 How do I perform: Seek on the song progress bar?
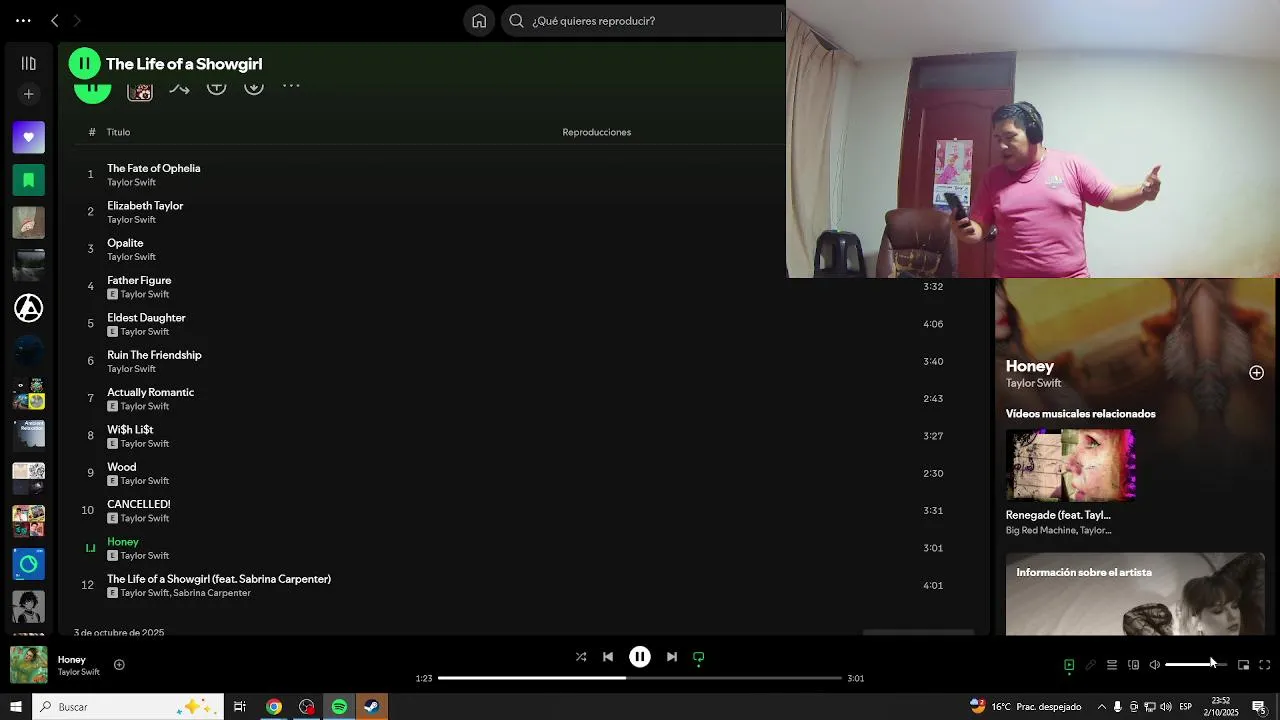point(640,678)
